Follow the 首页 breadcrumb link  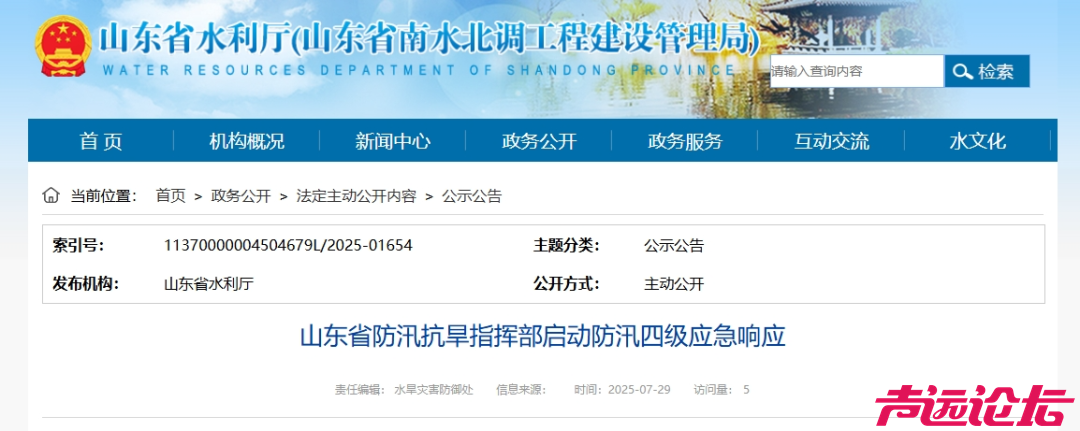[x=171, y=196]
